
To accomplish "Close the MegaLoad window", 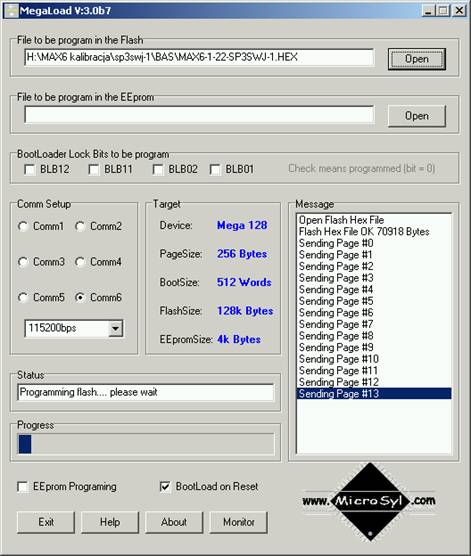I will [459, 10].
